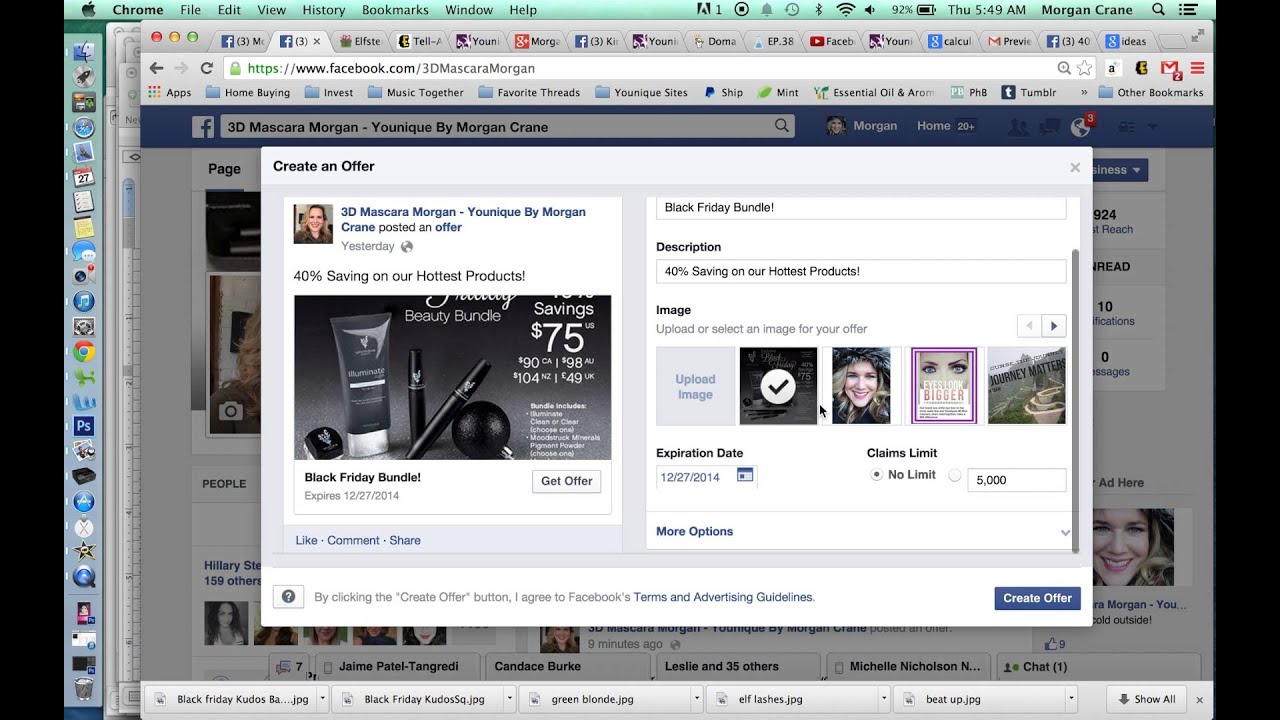Open the Chrome hamburger menu

coord(1197,68)
